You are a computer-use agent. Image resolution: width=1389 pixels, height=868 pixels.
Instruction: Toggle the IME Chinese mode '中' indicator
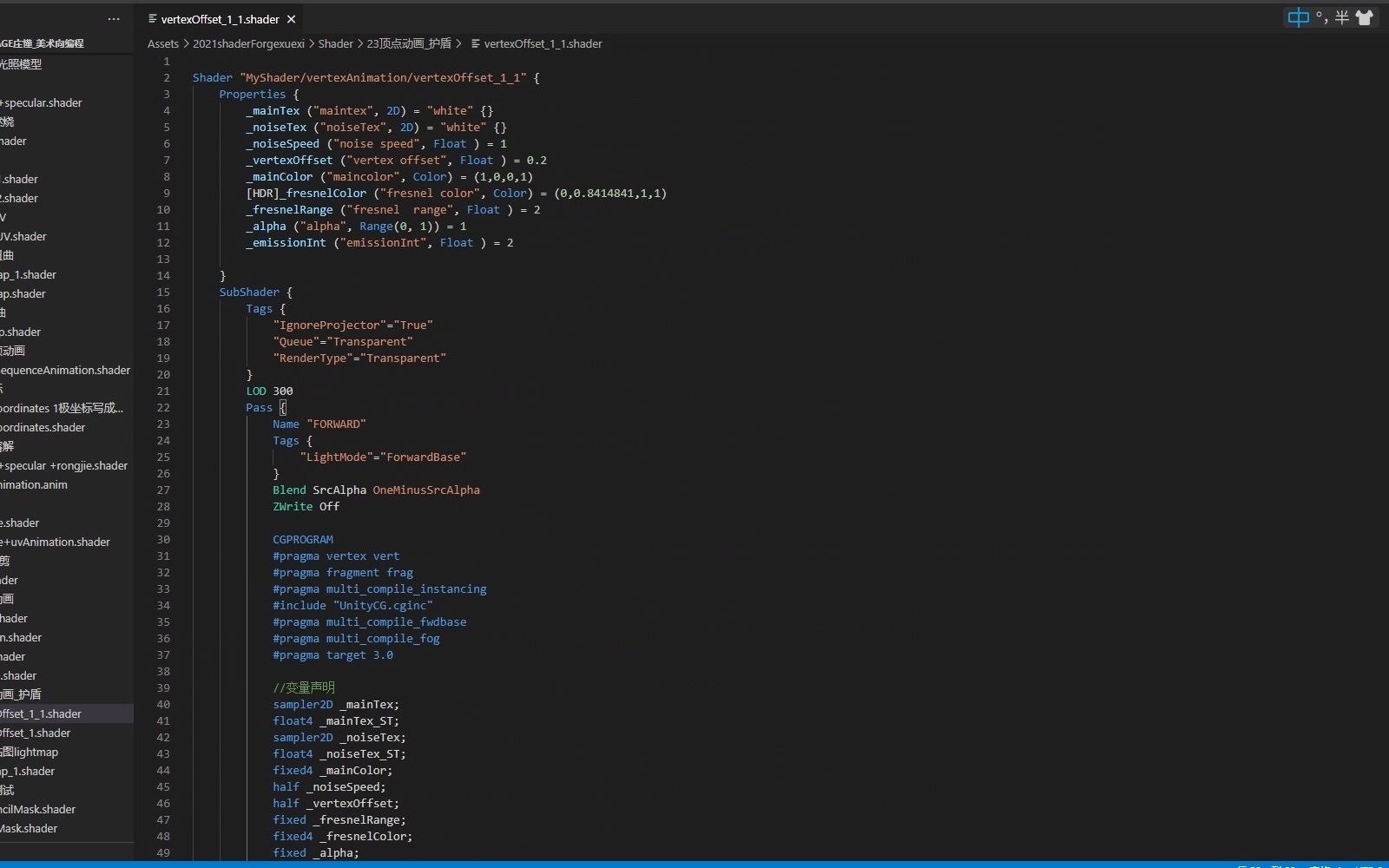1298,17
